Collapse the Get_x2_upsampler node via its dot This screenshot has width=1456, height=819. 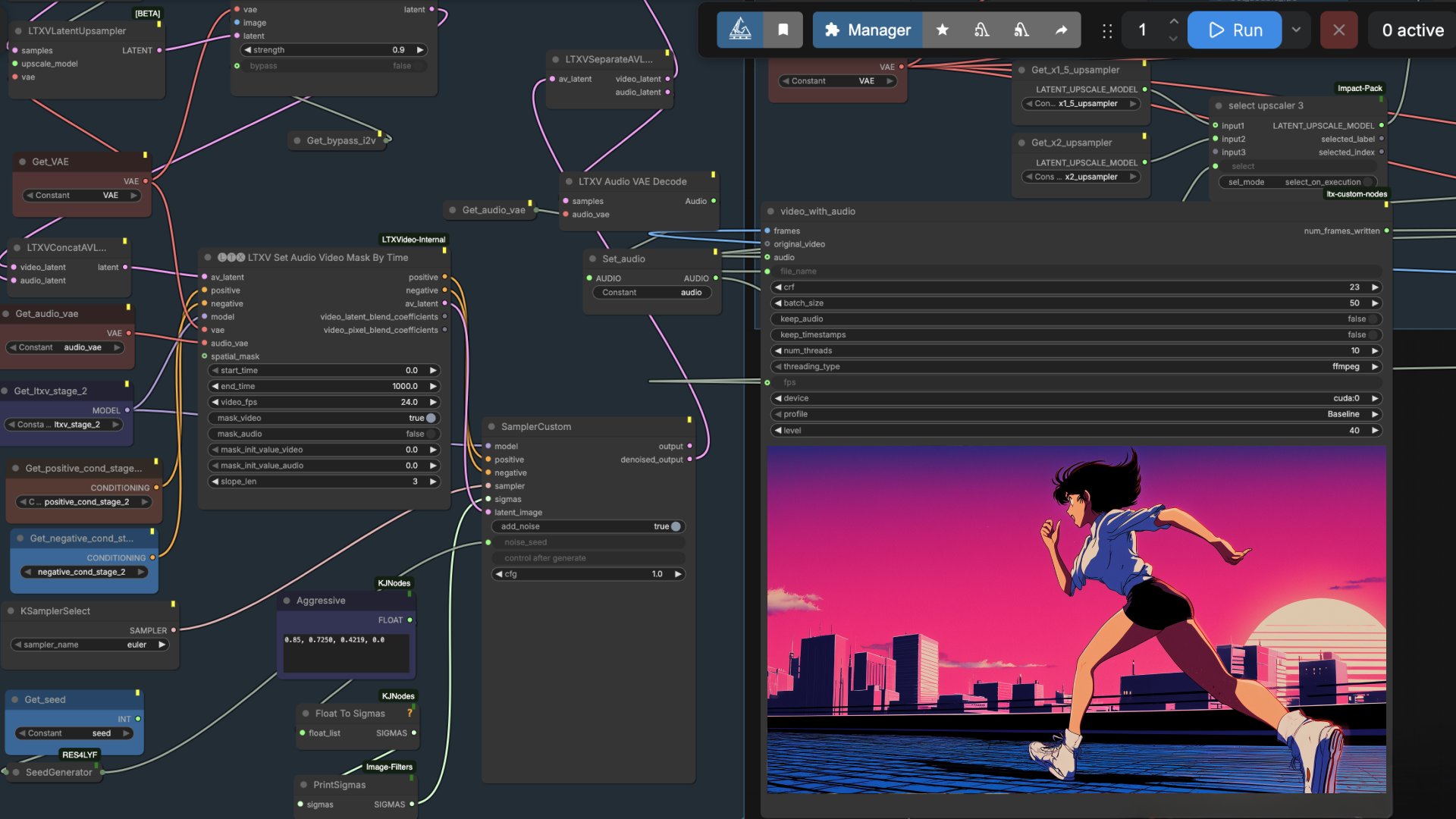tap(1021, 143)
